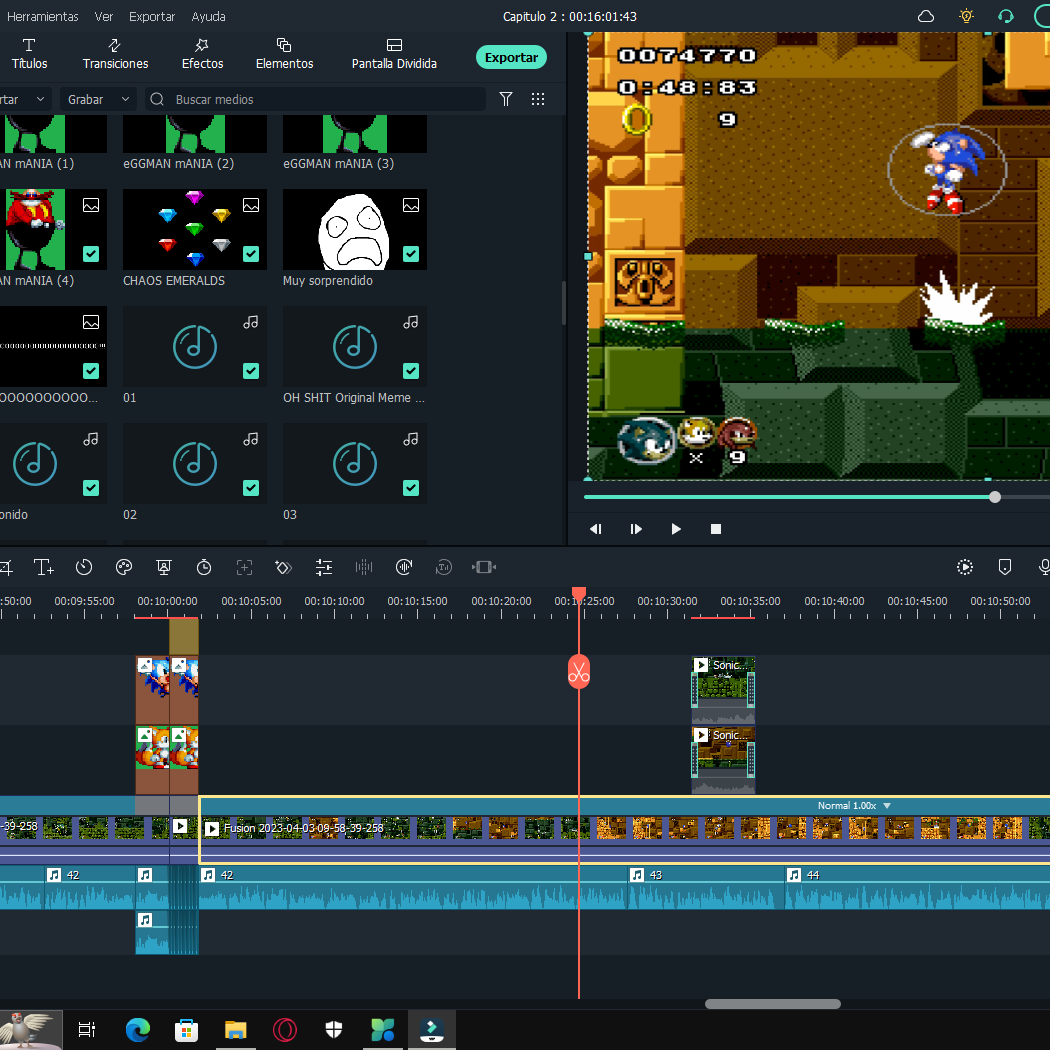Image resolution: width=1050 pixels, height=1050 pixels.
Task: Click the render preview icon
Action: point(965,567)
